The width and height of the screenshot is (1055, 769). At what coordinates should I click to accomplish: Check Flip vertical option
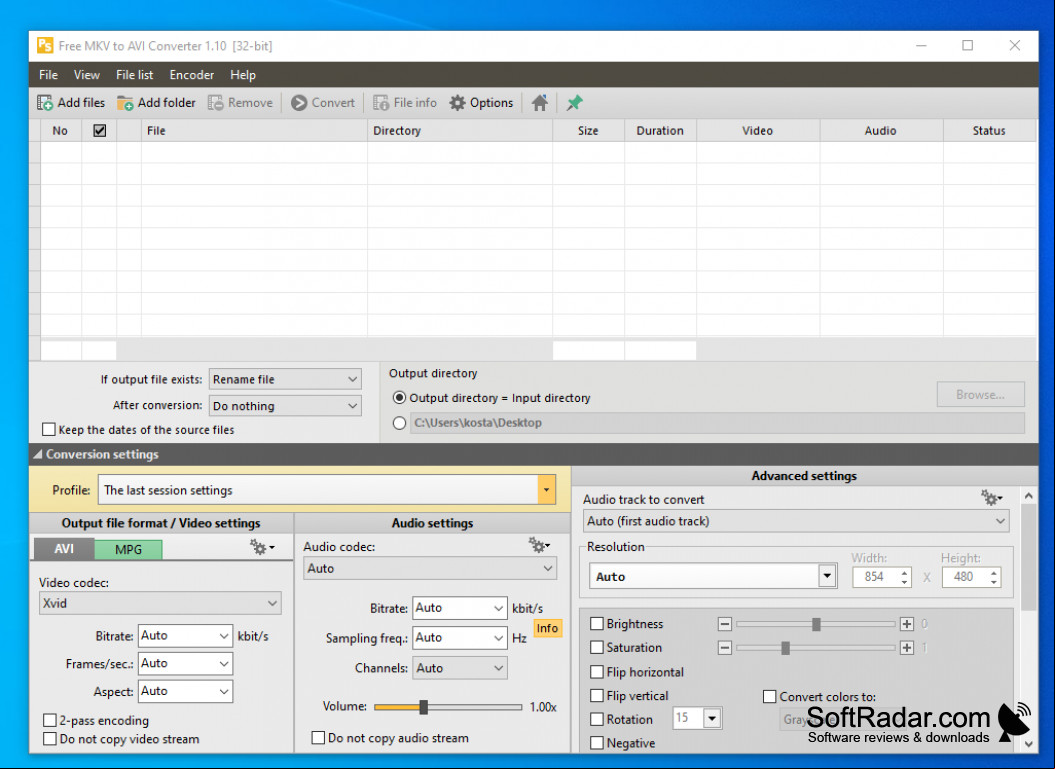click(x=597, y=695)
